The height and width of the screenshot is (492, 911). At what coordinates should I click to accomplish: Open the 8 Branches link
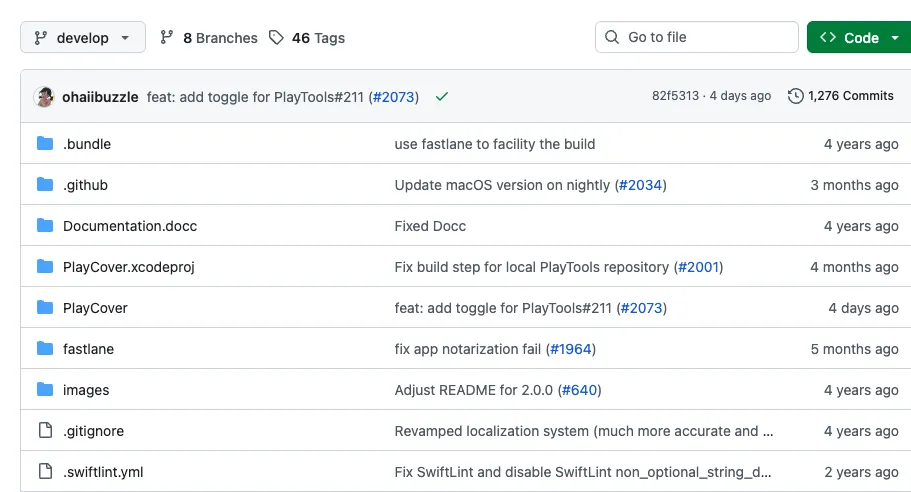(219, 38)
